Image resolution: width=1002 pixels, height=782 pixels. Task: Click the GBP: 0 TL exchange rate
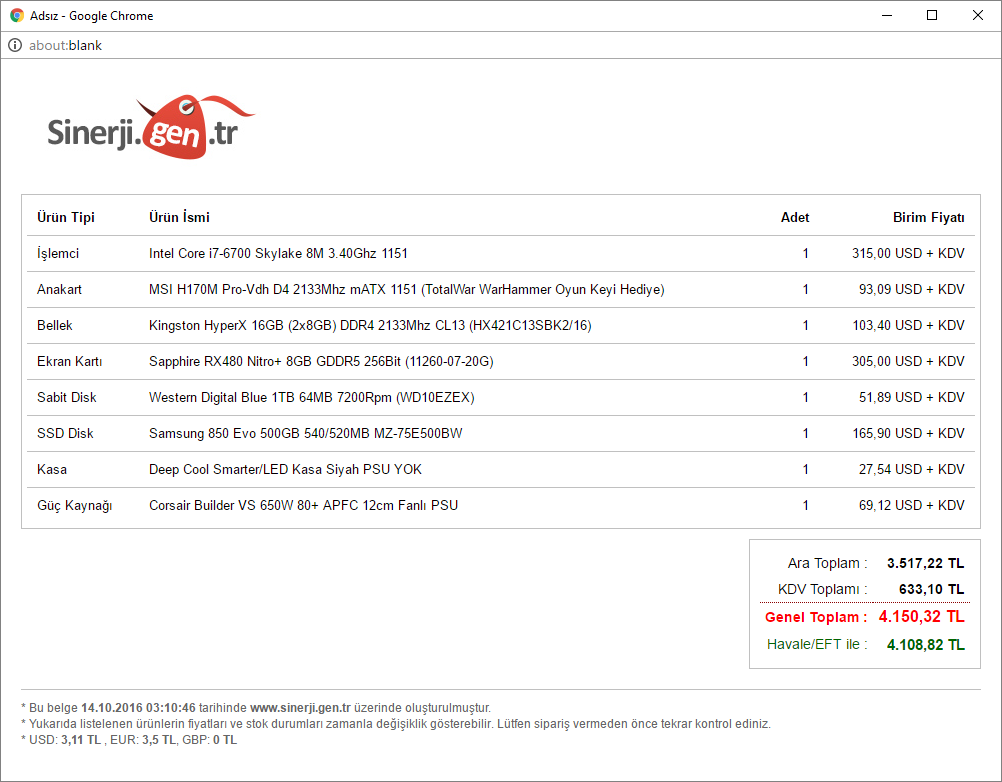210,740
